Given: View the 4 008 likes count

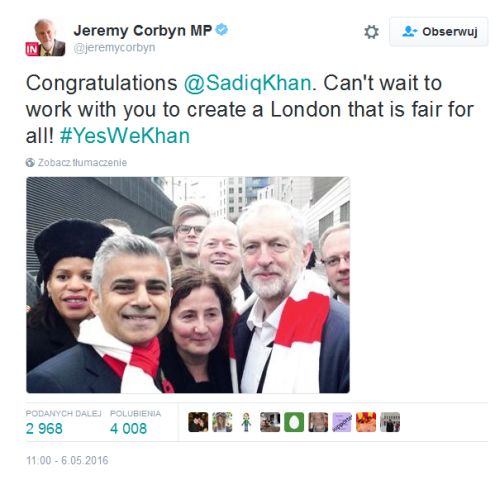Looking at the screenshot, I should click(x=128, y=429).
